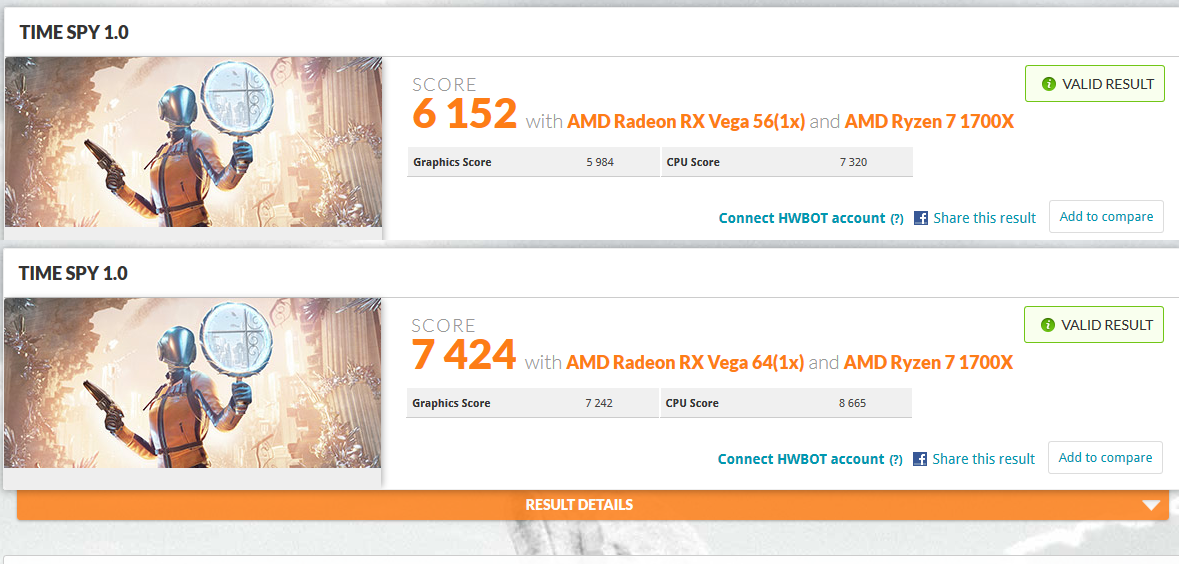Viewport: 1179px width, 564px height.
Task: Click the Valid Result badge for Vega 56
Action: (1095, 83)
